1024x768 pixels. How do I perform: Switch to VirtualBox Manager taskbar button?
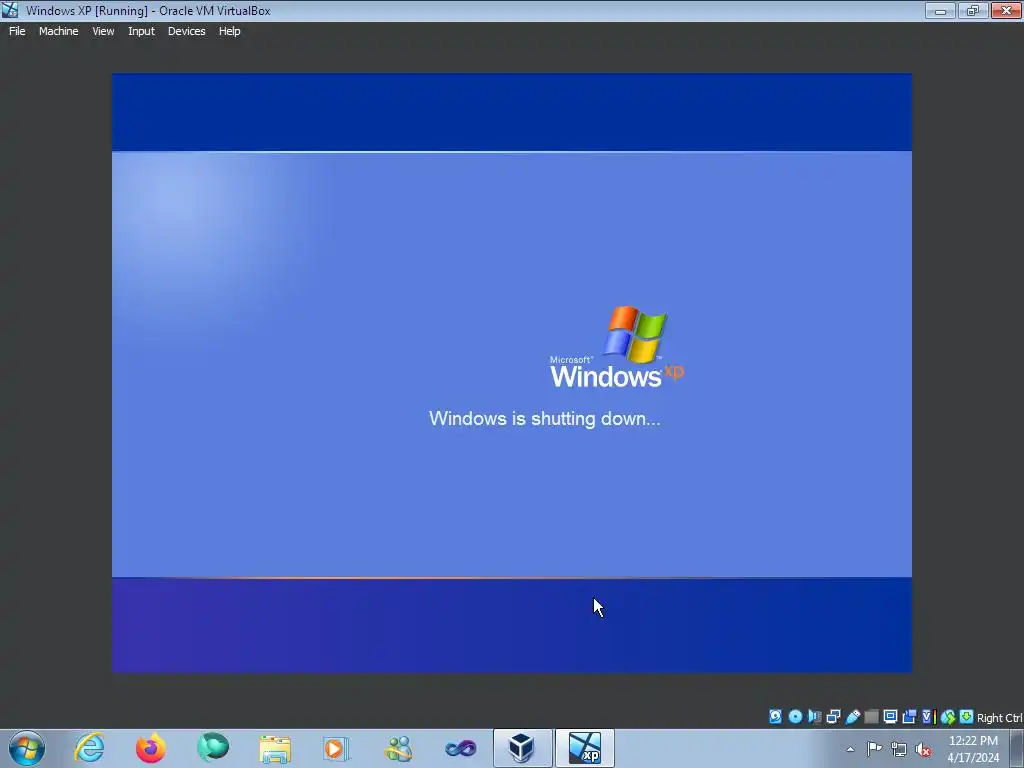pos(522,748)
